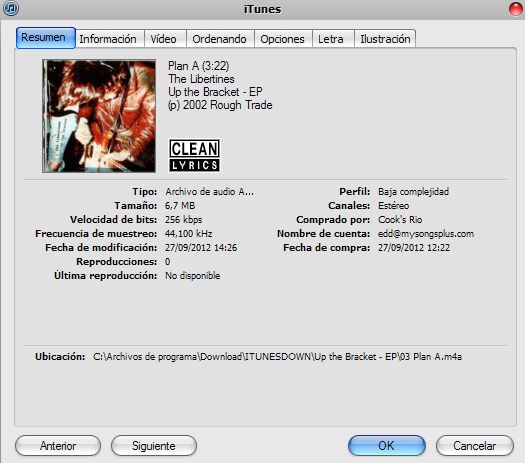Click the Cancelar button
The width and height of the screenshot is (525, 463).
point(475,446)
